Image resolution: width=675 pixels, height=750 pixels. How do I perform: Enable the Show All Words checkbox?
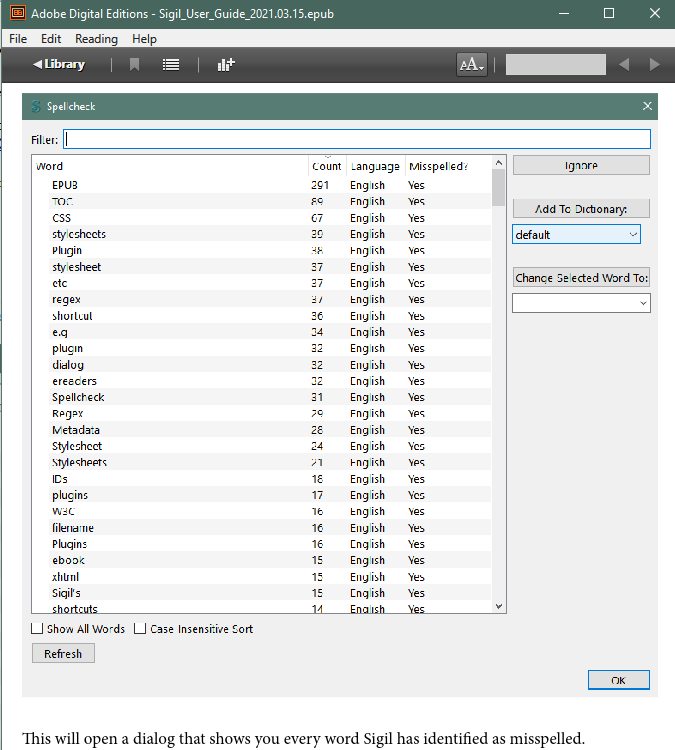(x=37, y=629)
